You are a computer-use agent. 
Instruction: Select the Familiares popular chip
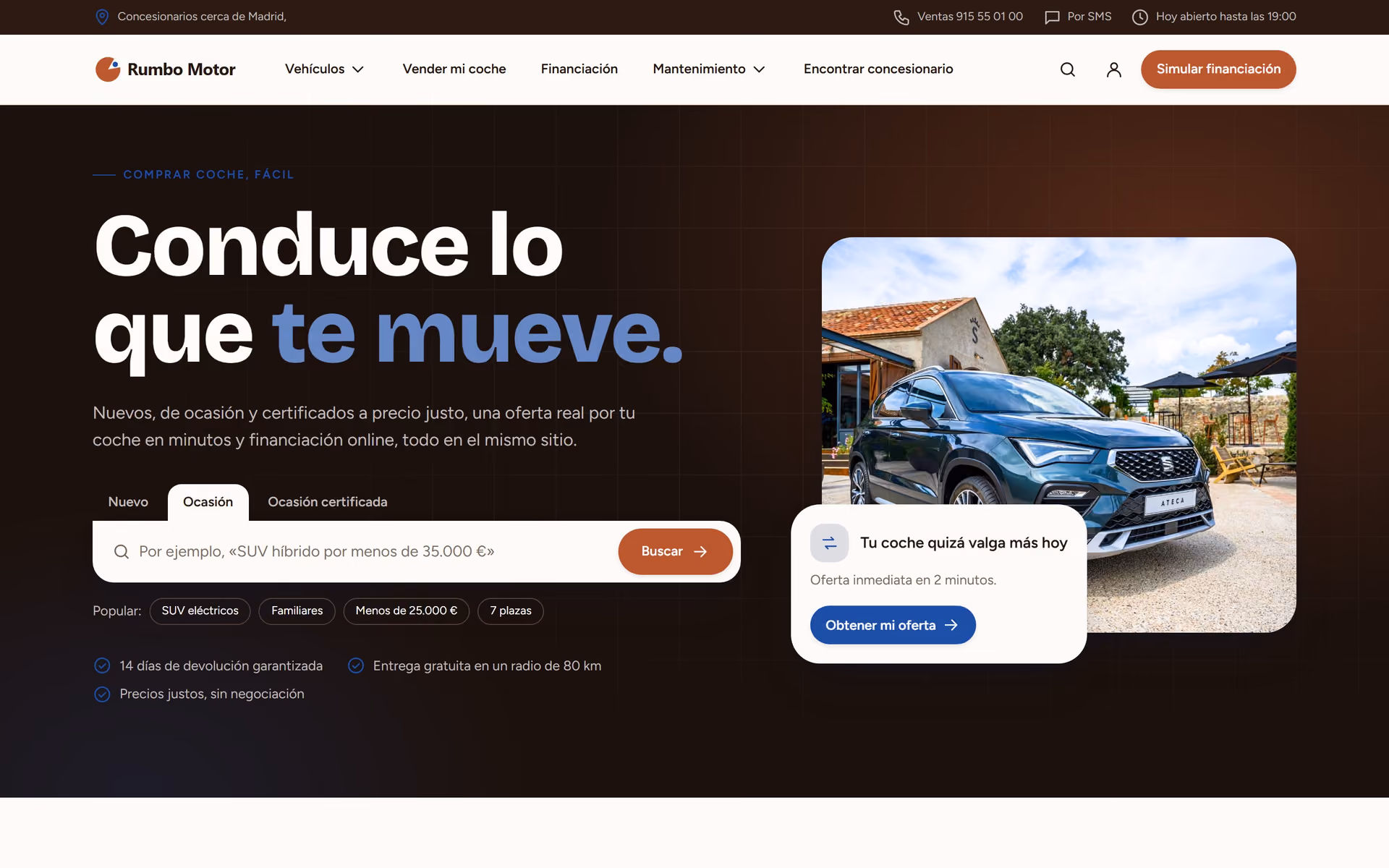tap(297, 611)
